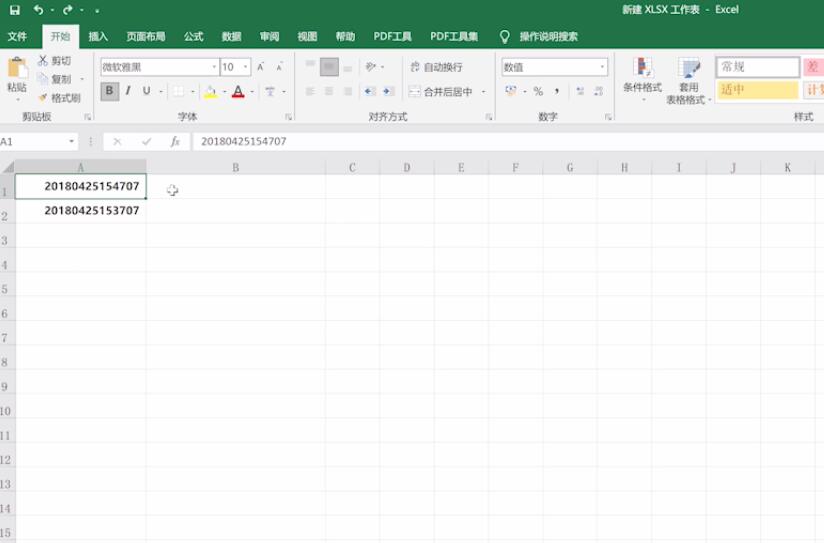Align text to vertical middle
Viewport: 824px width, 543px height.
pyautogui.click(x=329, y=66)
